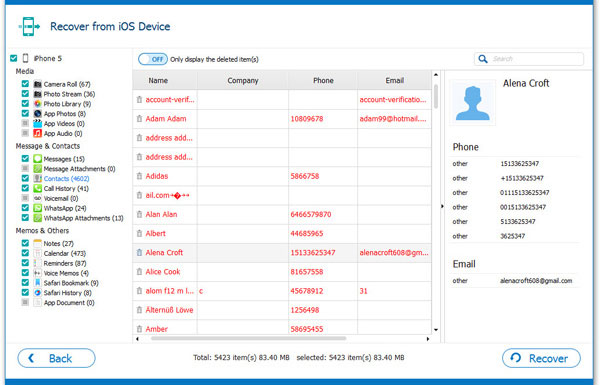The height and width of the screenshot is (385, 600).
Task: Click the WhatsApp icon
Action: coord(38,208)
